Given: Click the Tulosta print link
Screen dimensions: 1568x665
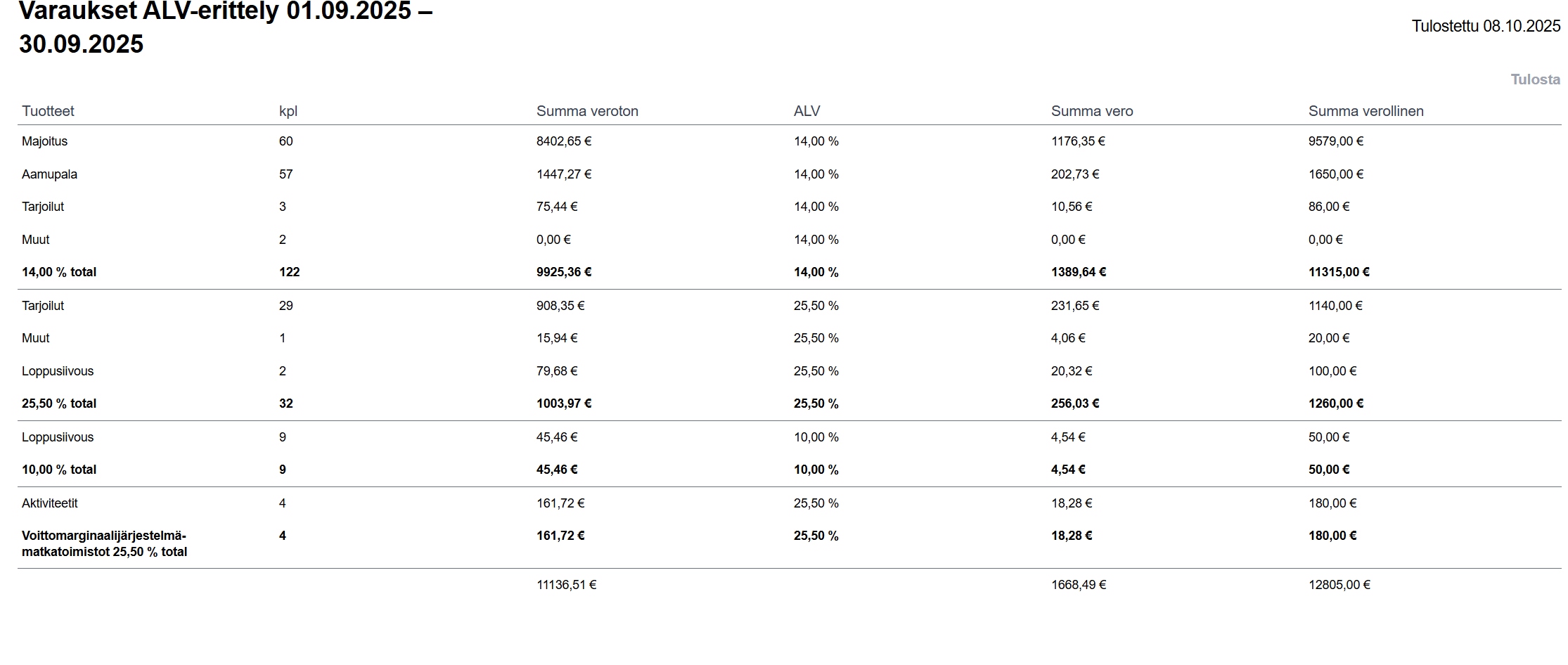Looking at the screenshot, I should [x=1535, y=79].
